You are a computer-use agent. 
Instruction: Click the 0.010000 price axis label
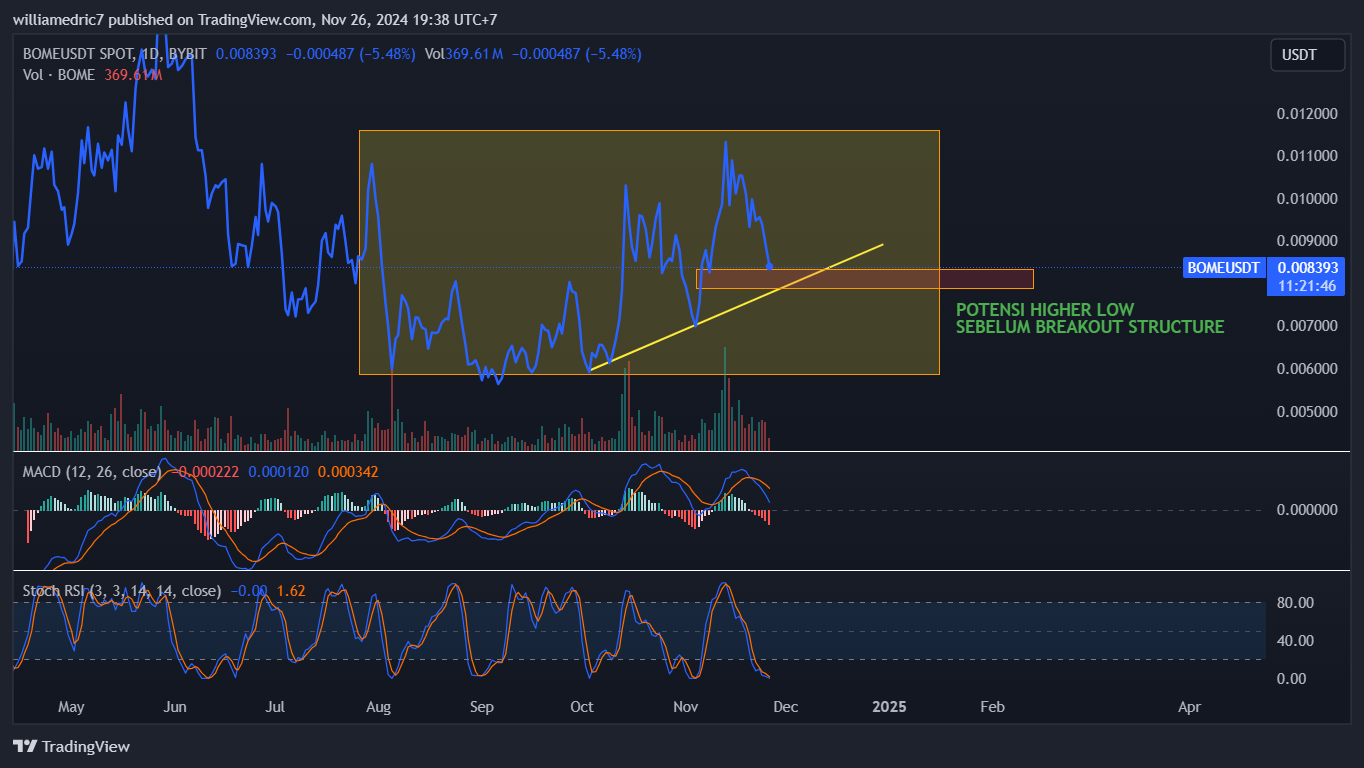[x=1307, y=198]
